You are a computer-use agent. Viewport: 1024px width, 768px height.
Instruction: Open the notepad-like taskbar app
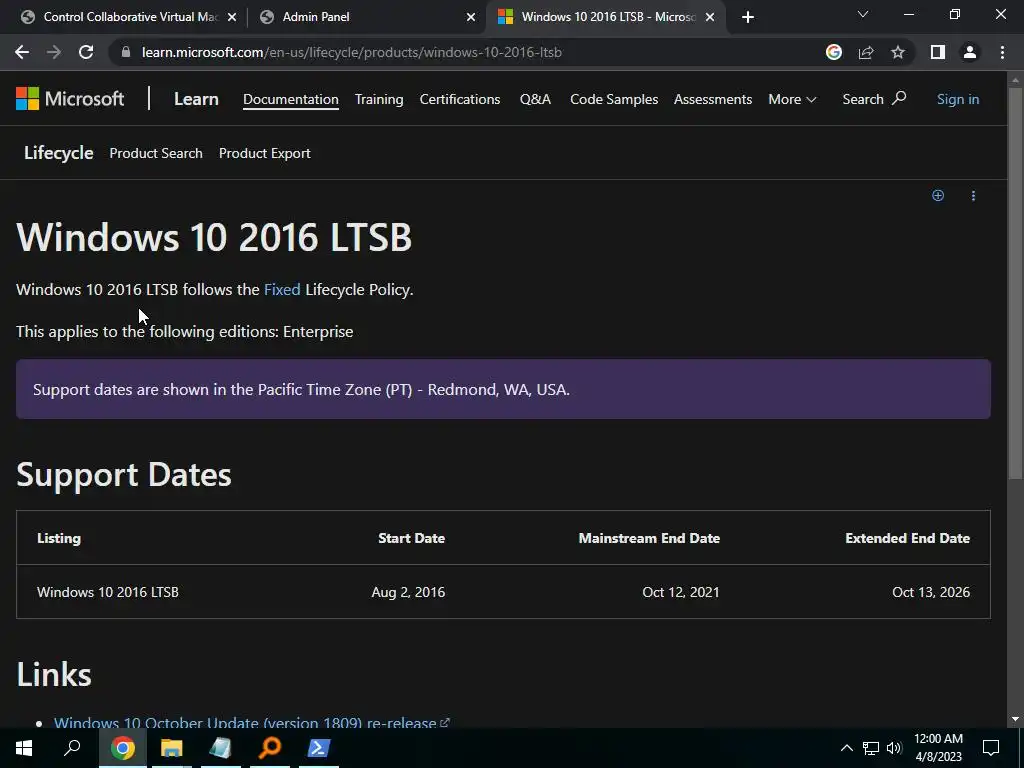pyautogui.click(x=221, y=748)
